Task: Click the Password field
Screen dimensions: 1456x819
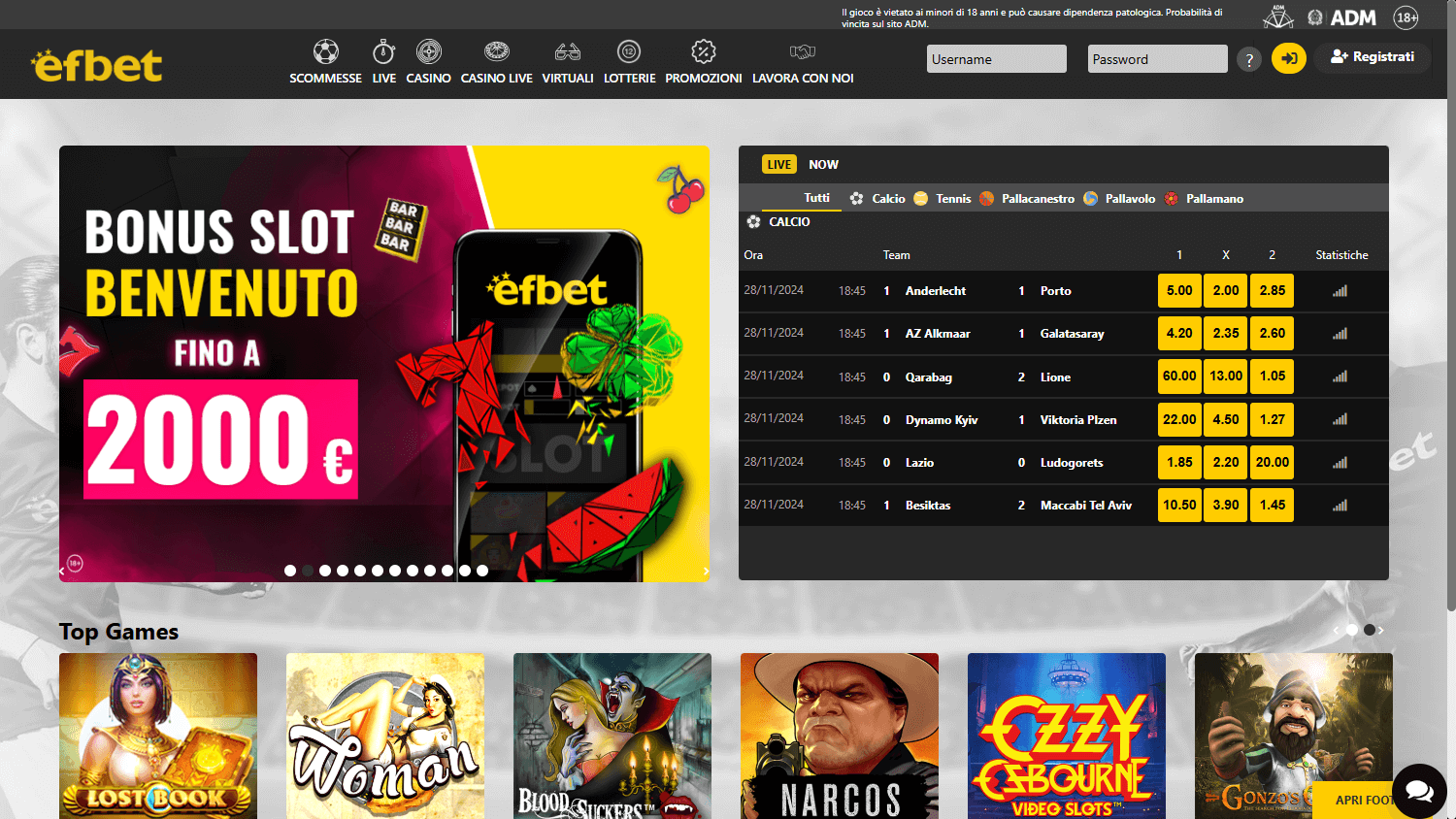Action: pyautogui.click(x=1157, y=59)
